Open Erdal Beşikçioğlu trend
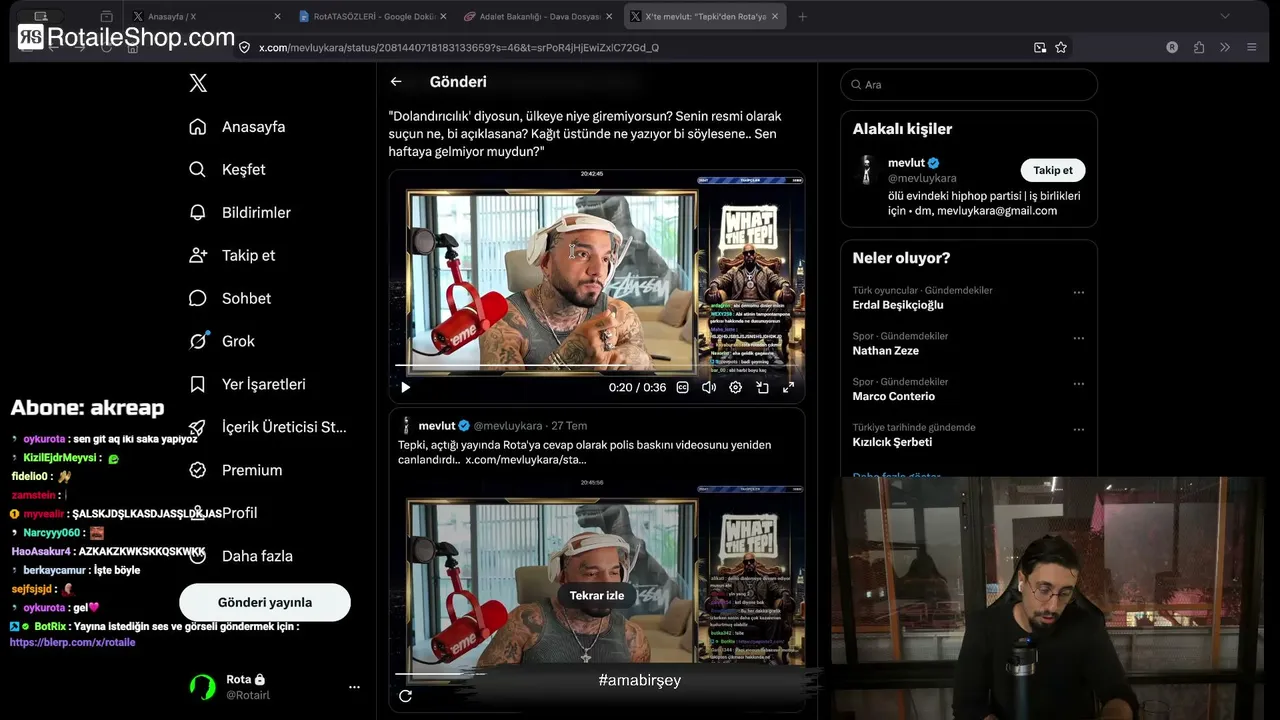 (898, 305)
